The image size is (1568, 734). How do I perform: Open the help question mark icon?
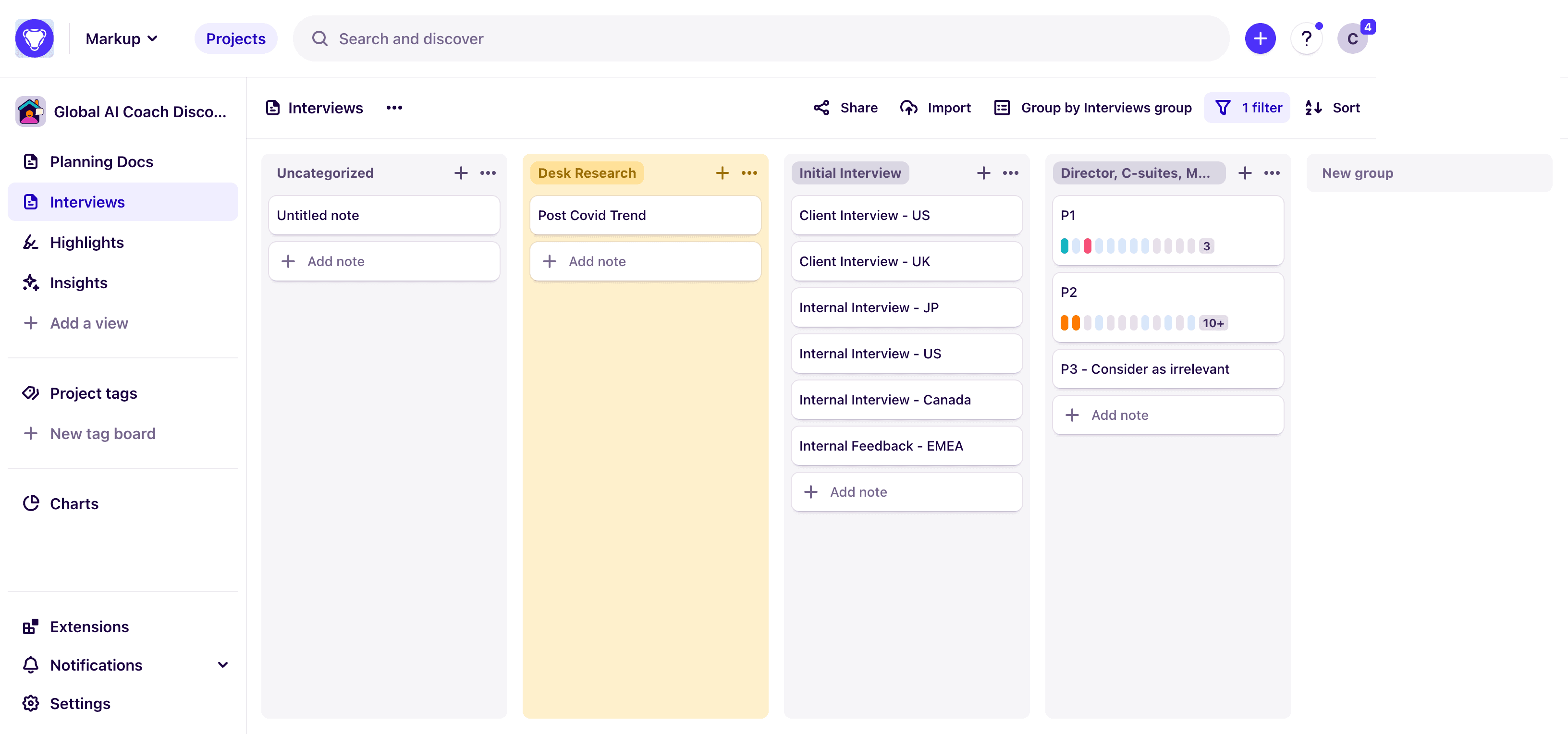pyautogui.click(x=1306, y=39)
